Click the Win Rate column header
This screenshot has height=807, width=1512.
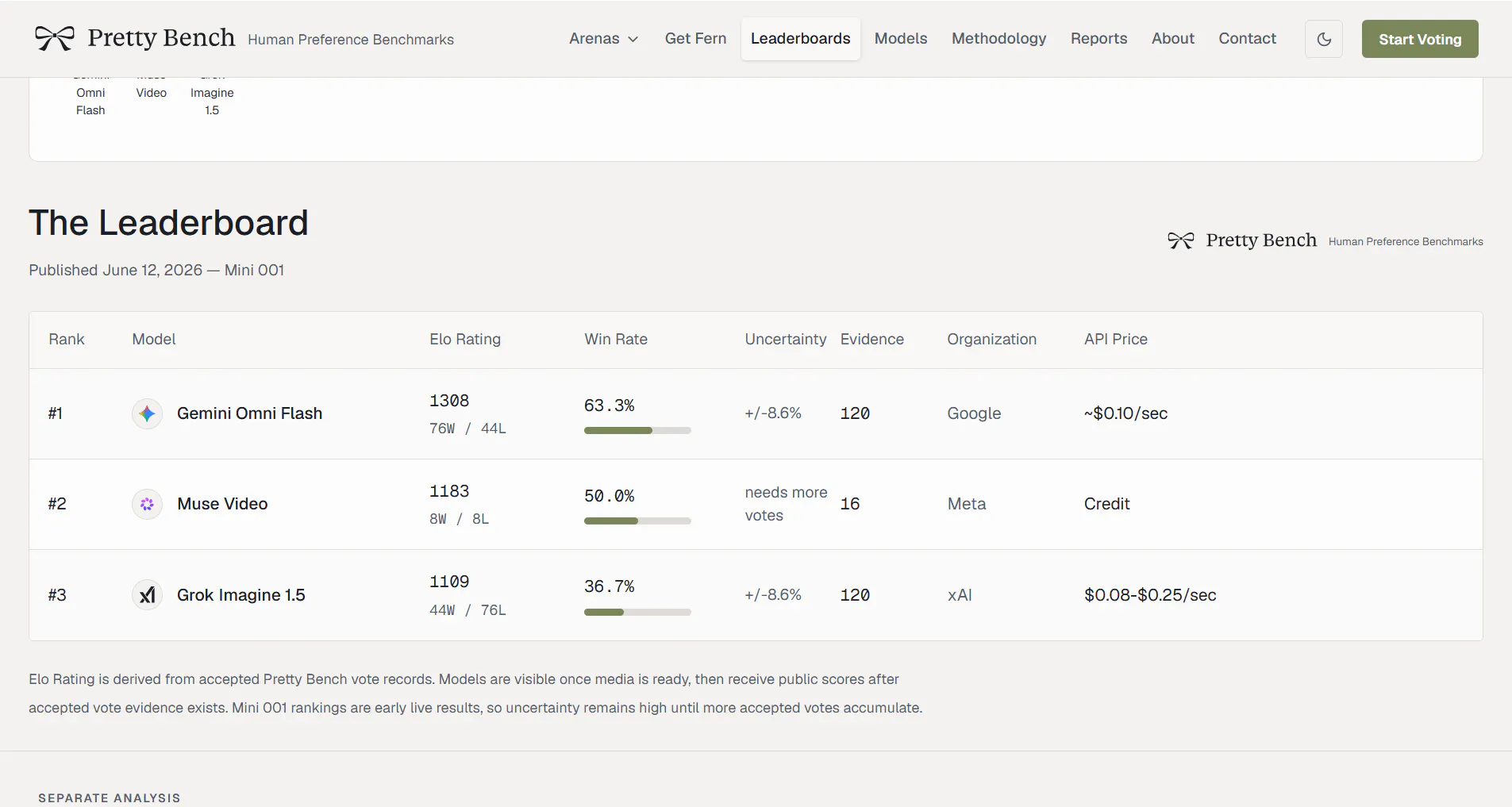pyautogui.click(x=616, y=339)
